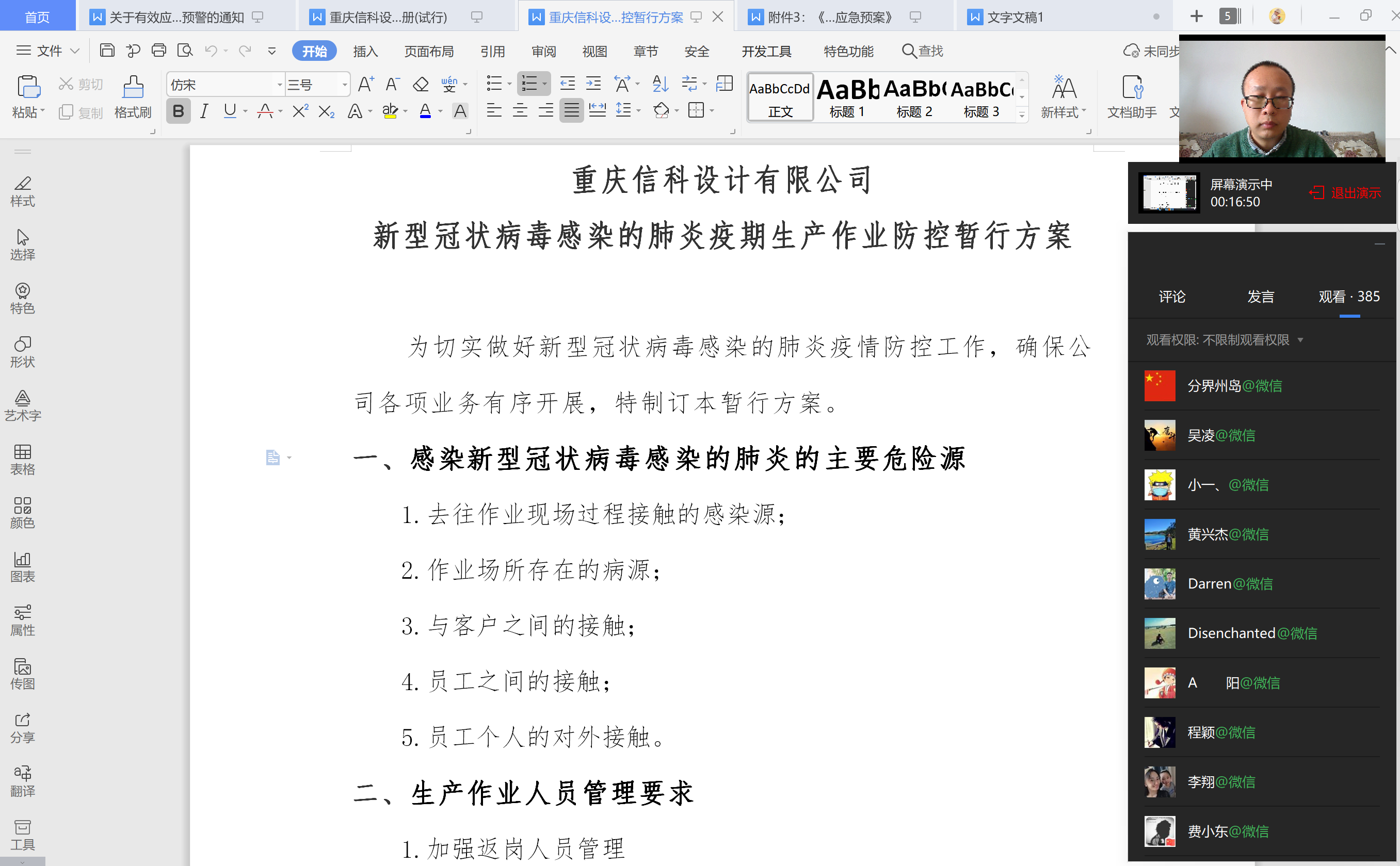Open sidebar Share (分享) tool
The image size is (1400, 866).
point(22,728)
